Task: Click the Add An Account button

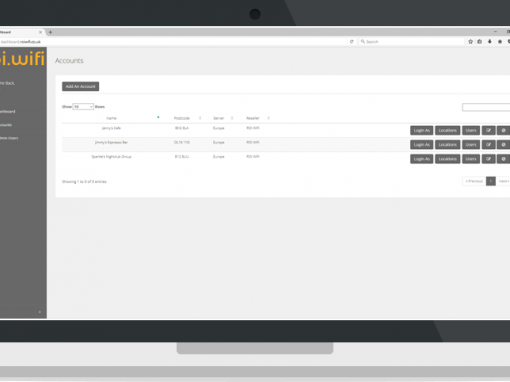Action: (80, 86)
